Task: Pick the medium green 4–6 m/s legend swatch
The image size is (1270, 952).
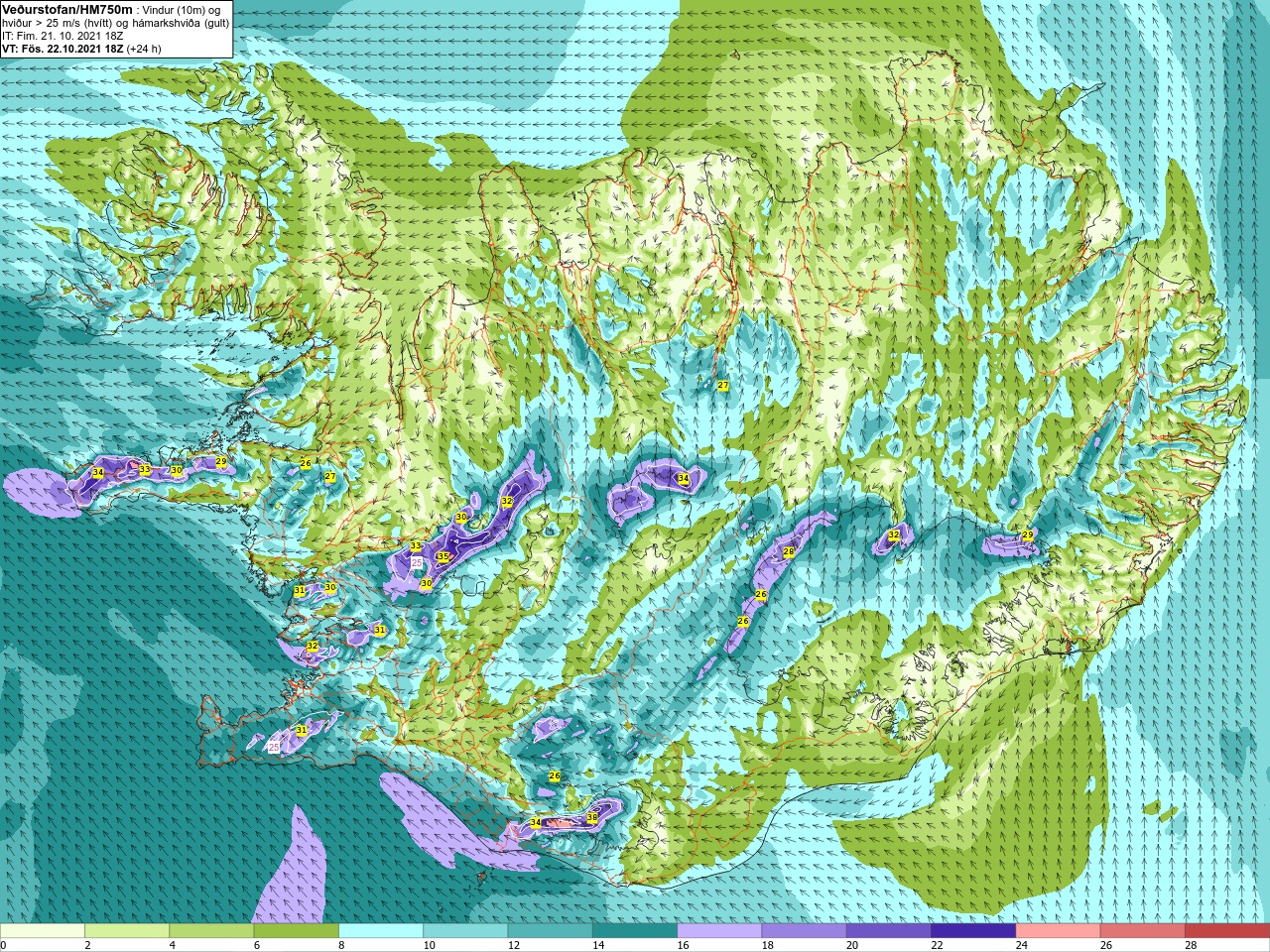Action: pos(211,931)
